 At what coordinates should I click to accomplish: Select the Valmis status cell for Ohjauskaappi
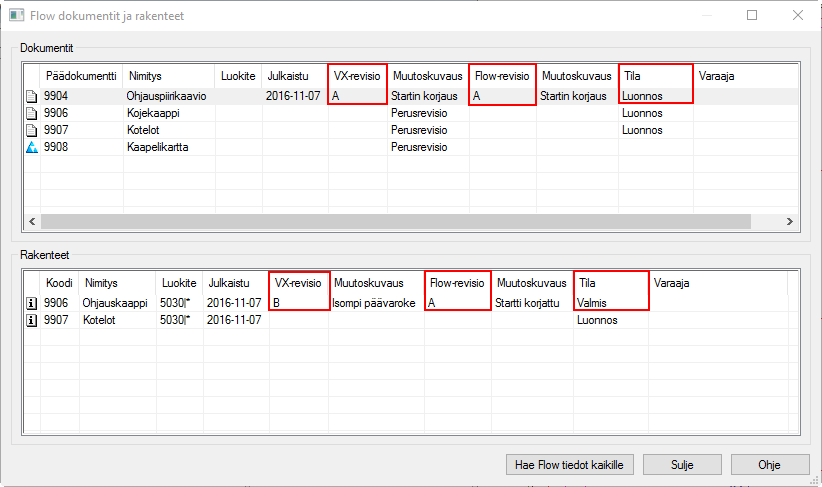click(x=610, y=303)
